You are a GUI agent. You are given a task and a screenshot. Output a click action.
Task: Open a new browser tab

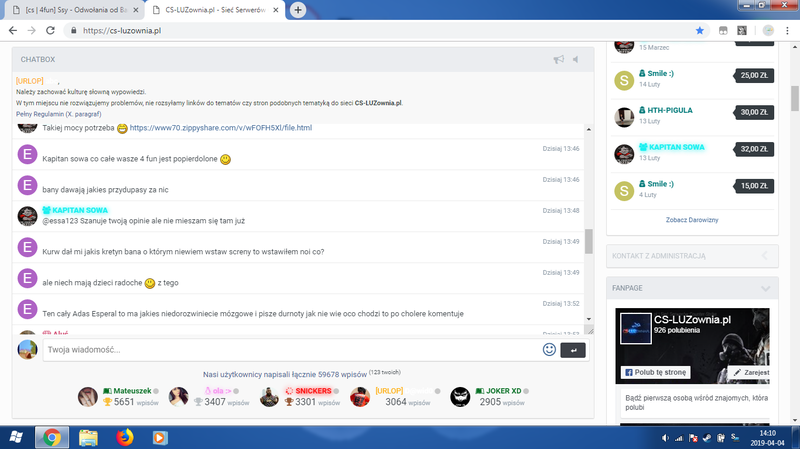pyautogui.click(x=298, y=10)
